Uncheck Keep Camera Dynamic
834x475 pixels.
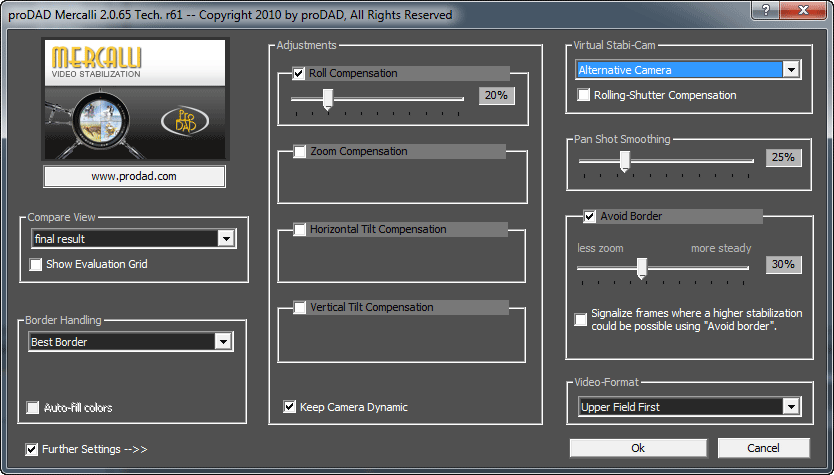point(289,407)
